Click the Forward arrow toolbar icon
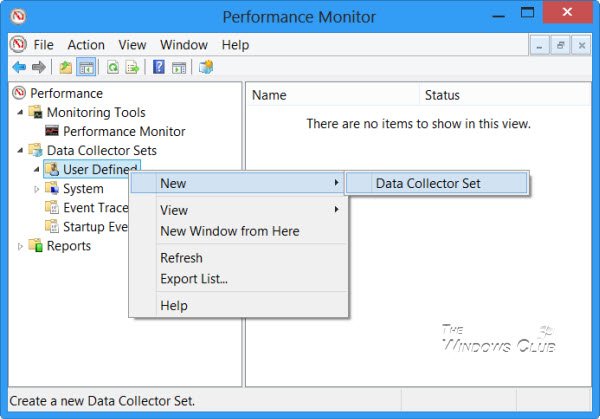Screen dimensions: 600x419 click(38, 67)
